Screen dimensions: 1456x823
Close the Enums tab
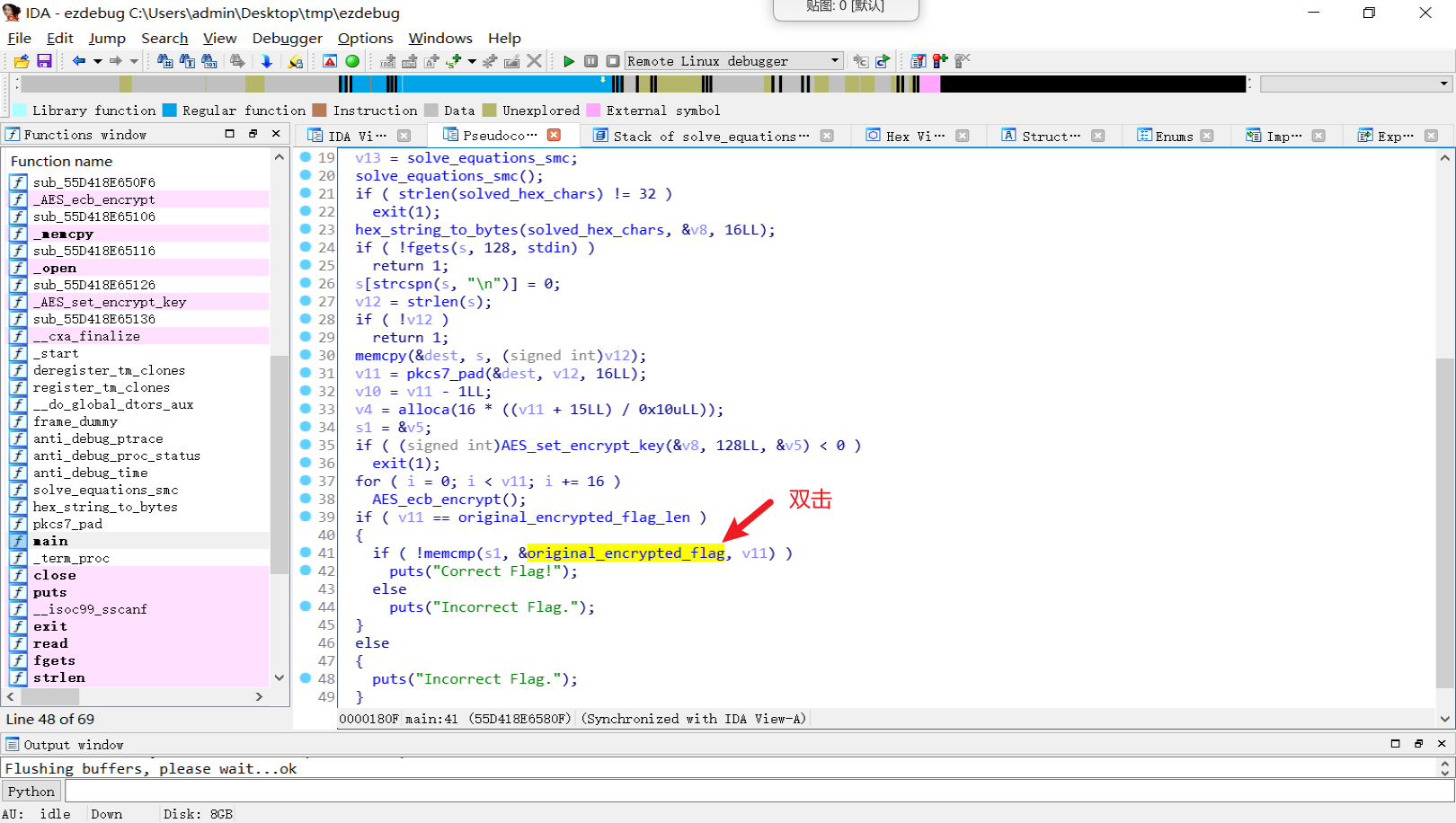[x=1207, y=136]
